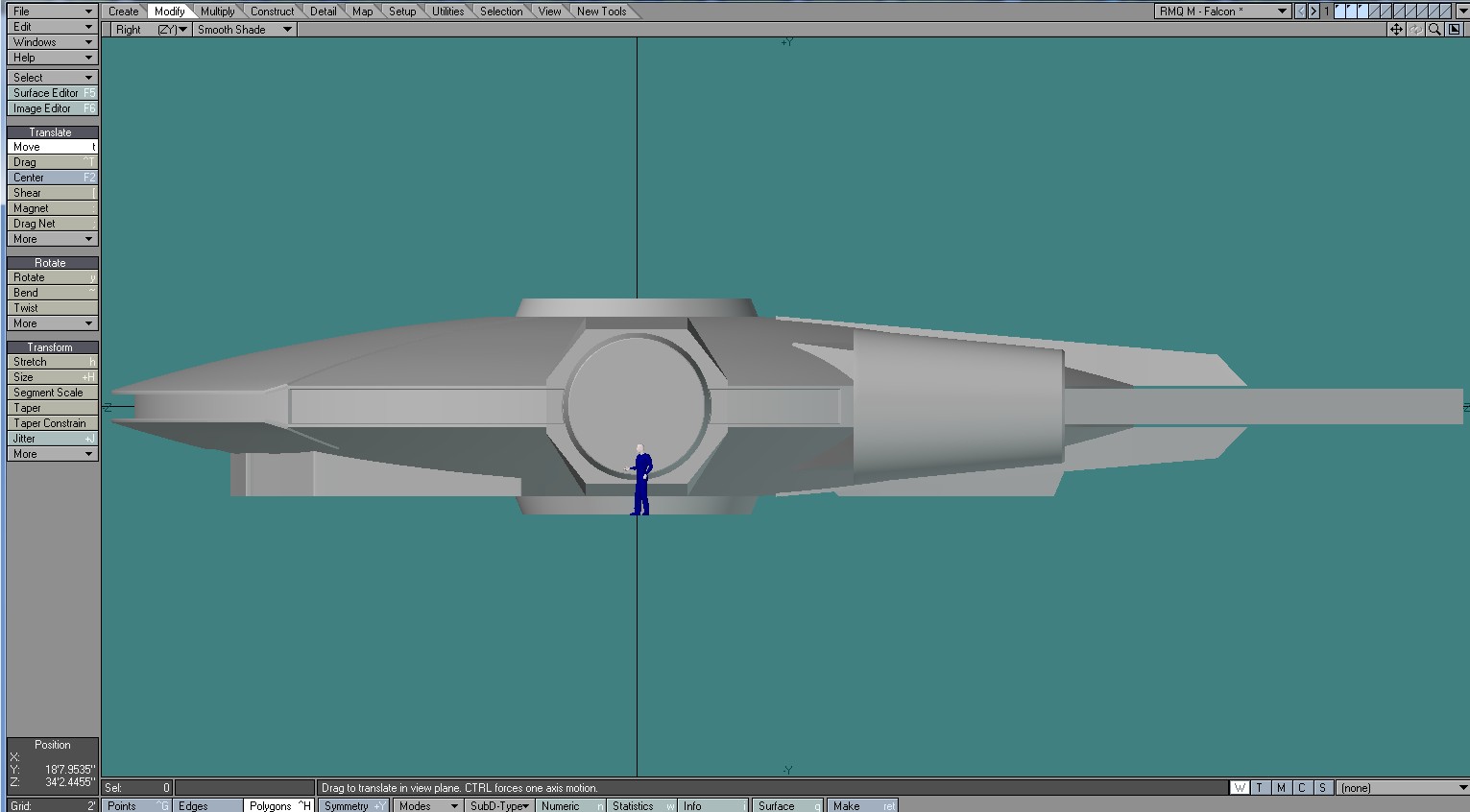1470x812 pixels.
Task: Click the viewport rotate icon
Action: pyautogui.click(x=1415, y=30)
